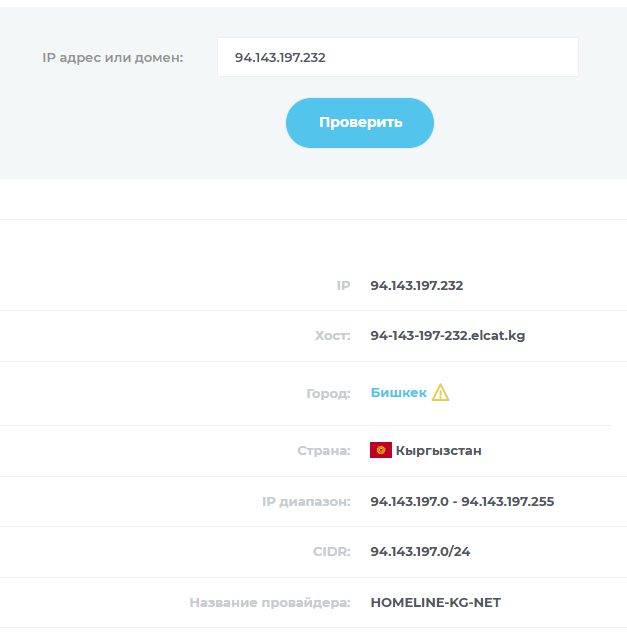Click the yellow warning triangle icon
Screen dimensions: 627x638
(x=440, y=392)
